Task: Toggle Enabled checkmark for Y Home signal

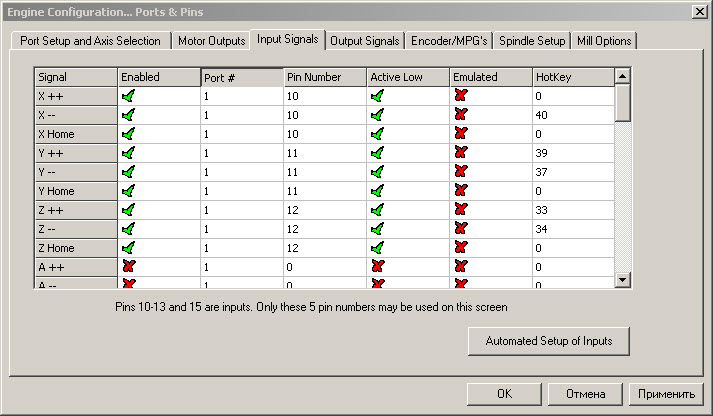Action: (x=129, y=191)
